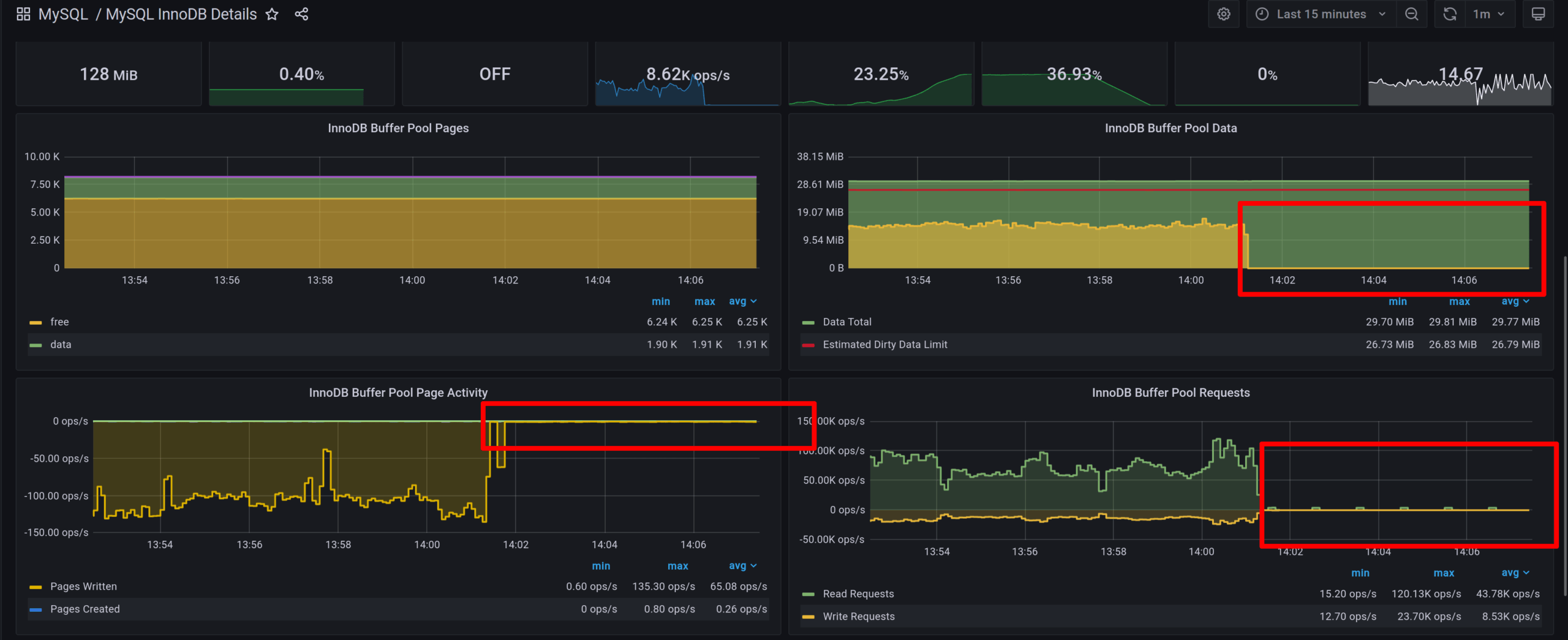Click the MySQL InnoDB Details breadcrumb
The height and width of the screenshot is (640, 1568).
pyautogui.click(x=181, y=13)
